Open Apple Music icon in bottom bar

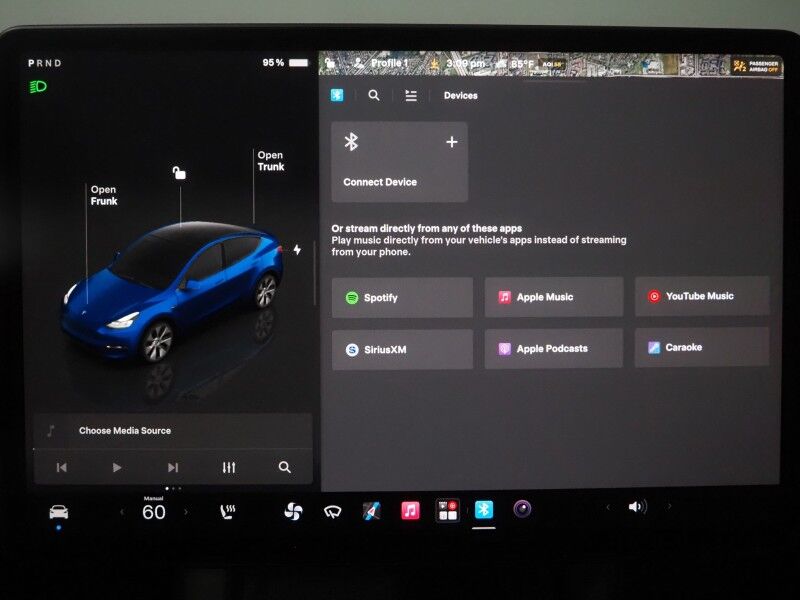(410, 510)
